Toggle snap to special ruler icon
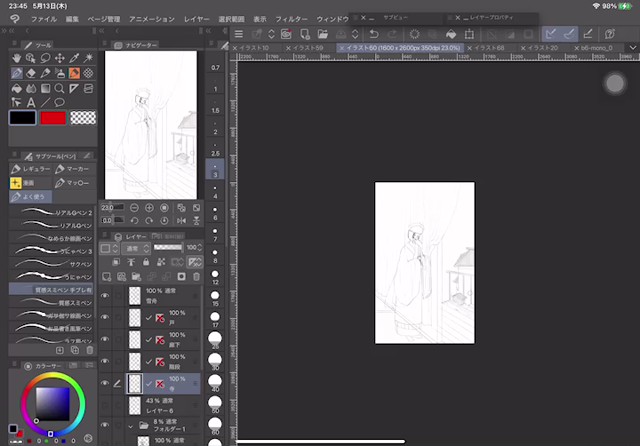The width and height of the screenshot is (640, 446). click(x=569, y=34)
